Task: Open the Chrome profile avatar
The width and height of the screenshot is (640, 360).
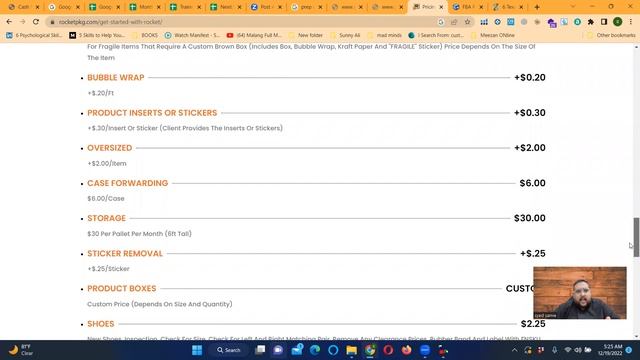Action: coord(618,22)
